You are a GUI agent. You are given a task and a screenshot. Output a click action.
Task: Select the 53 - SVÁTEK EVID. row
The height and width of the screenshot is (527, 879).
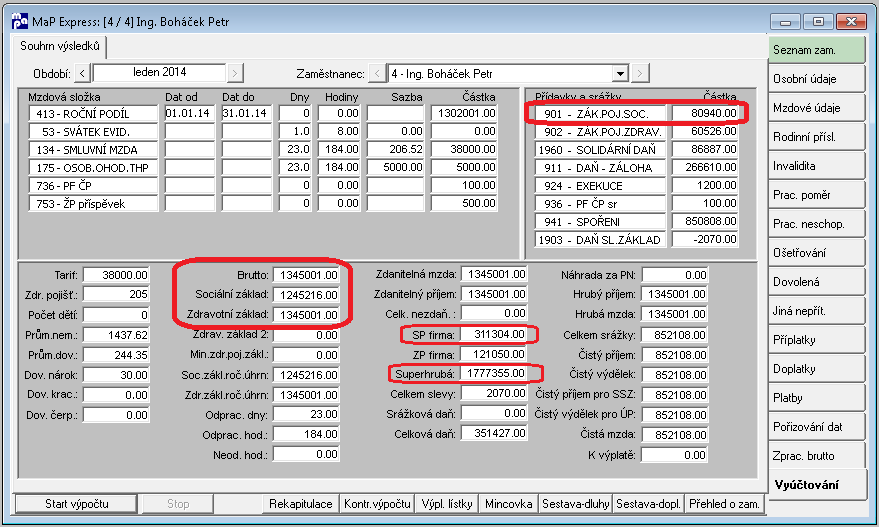point(262,131)
